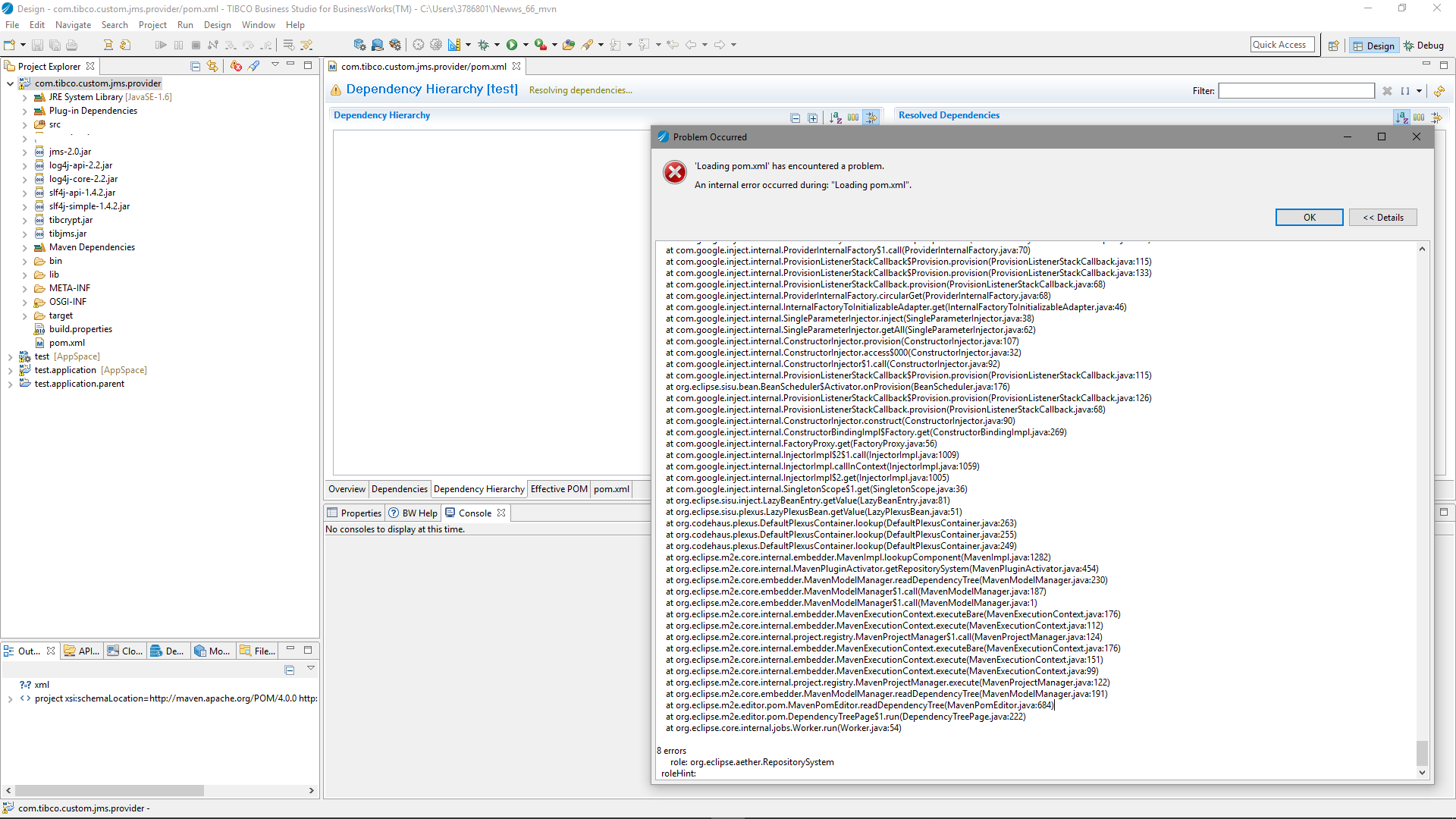This screenshot has height=819, width=1456.
Task: Toggle Link with Editor in Project Explorer
Action: (x=212, y=66)
